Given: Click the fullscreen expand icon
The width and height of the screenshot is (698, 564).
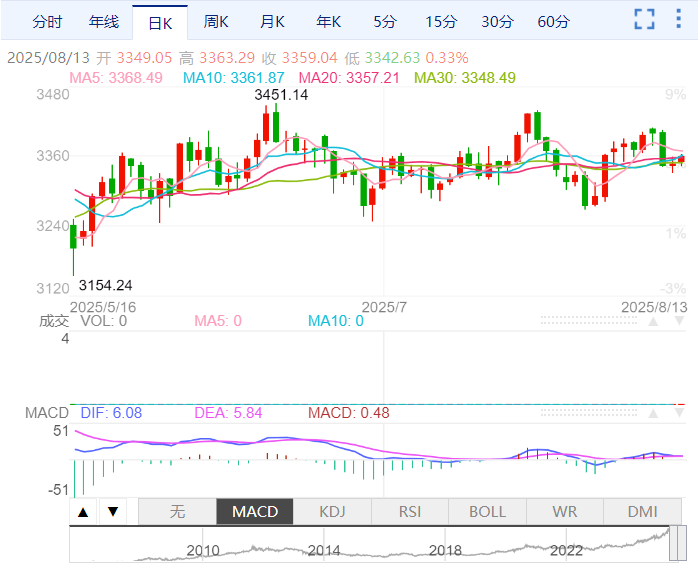Looking at the screenshot, I should click(x=645, y=19).
